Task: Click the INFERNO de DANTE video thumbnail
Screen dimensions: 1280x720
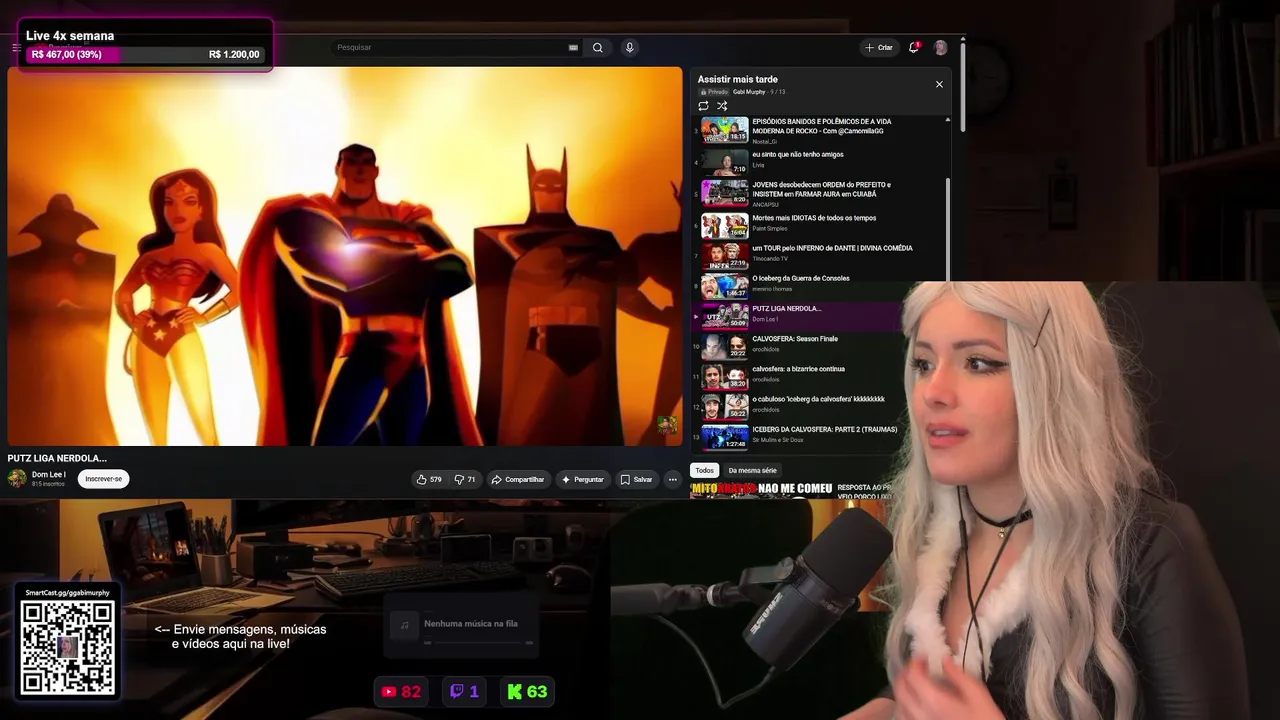Action: [x=724, y=256]
